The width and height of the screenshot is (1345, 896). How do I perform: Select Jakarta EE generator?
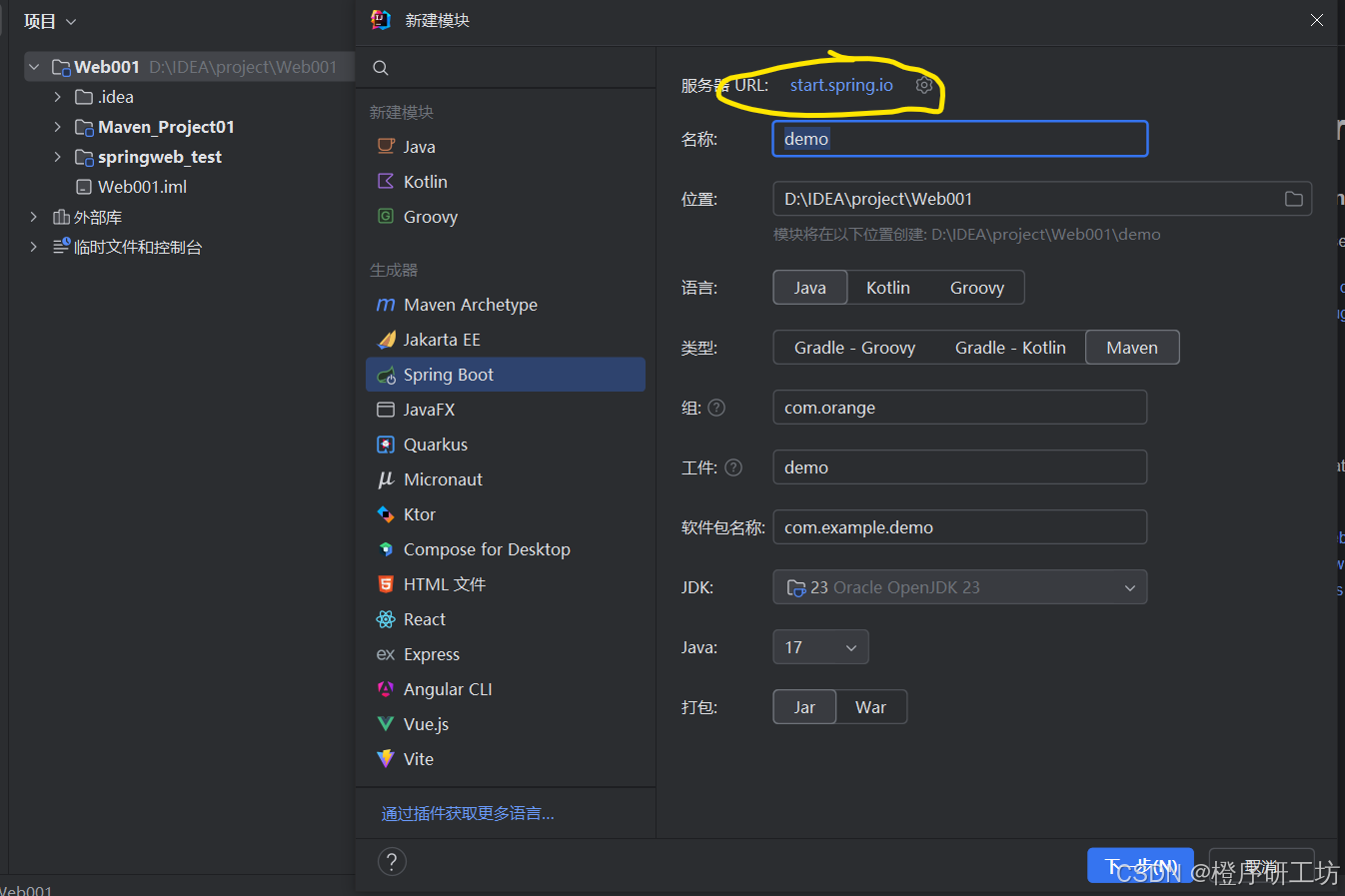[506, 340]
